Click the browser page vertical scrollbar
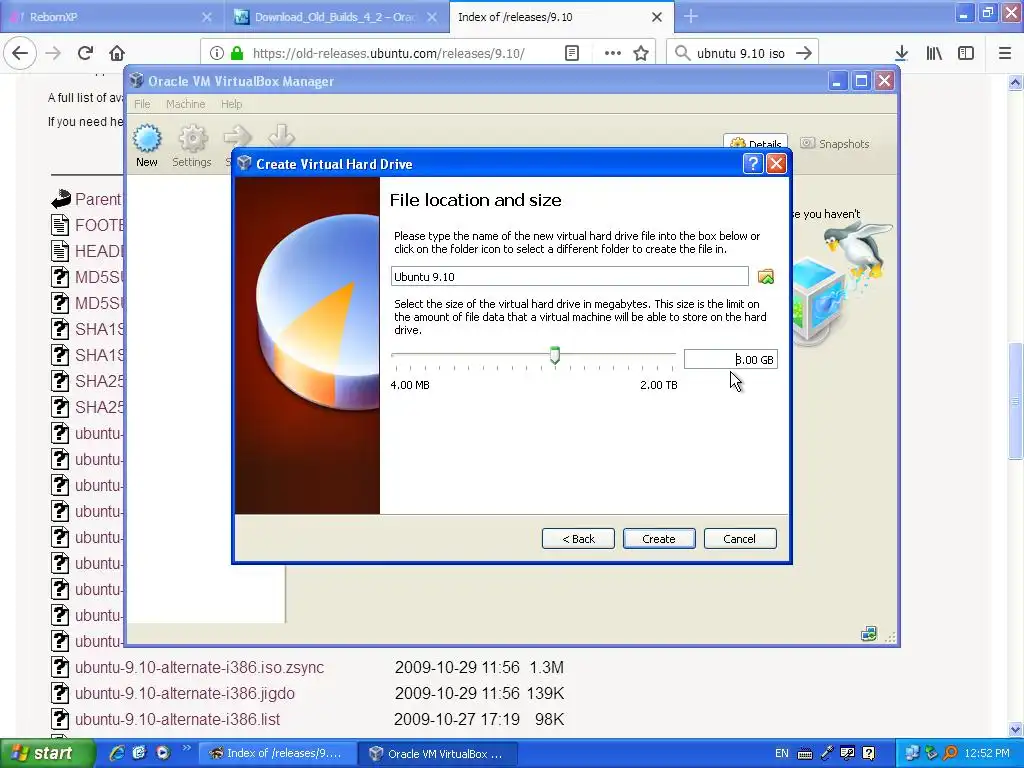Screen dimensions: 1024x768 point(1016,402)
